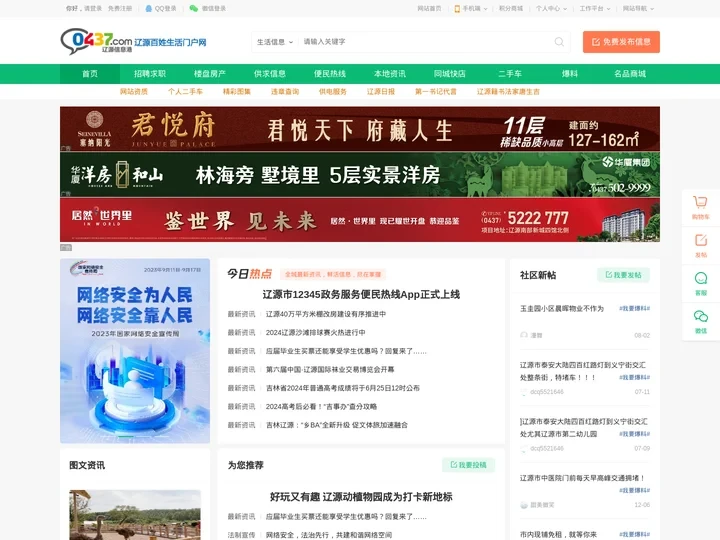Open community post 市内现铺免租，就等你来
The height and width of the screenshot is (540, 720).
(558, 534)
